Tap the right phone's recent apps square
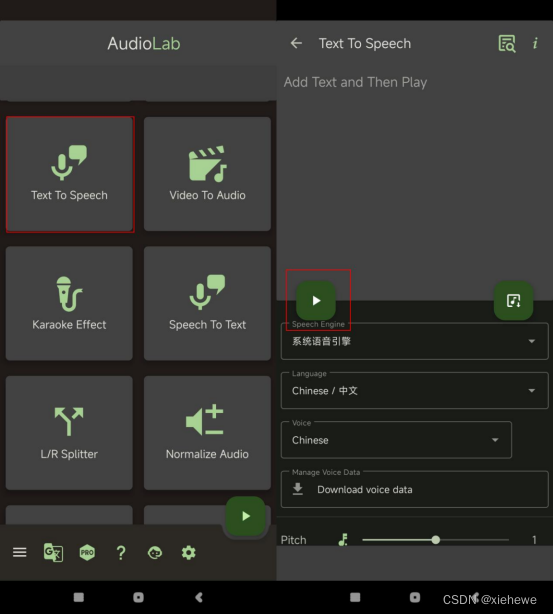The height and width of the screenshot is (615, 553). coord(355,597)
